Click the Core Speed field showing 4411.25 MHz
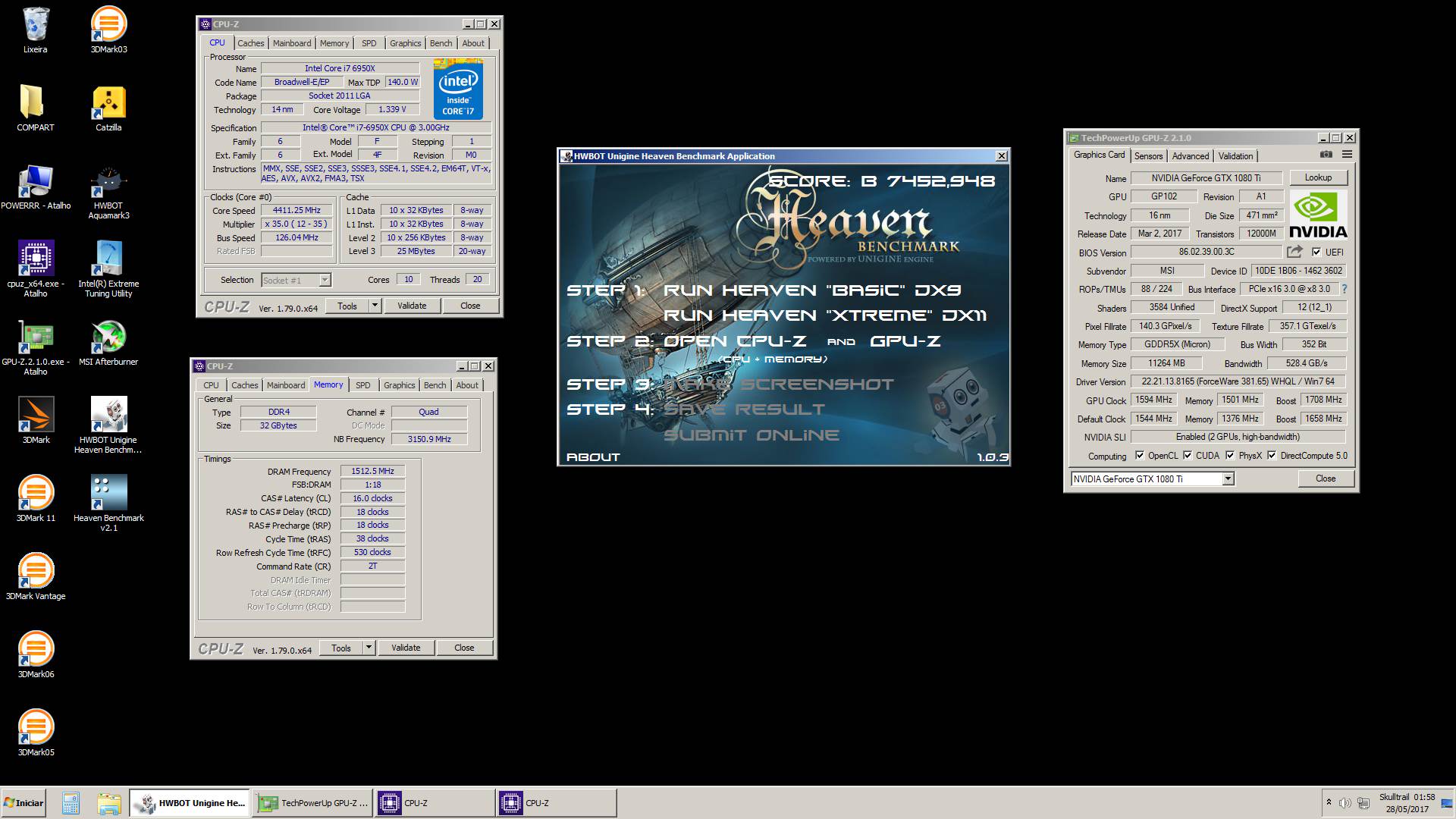1456x819 pixels. [297, 211]
